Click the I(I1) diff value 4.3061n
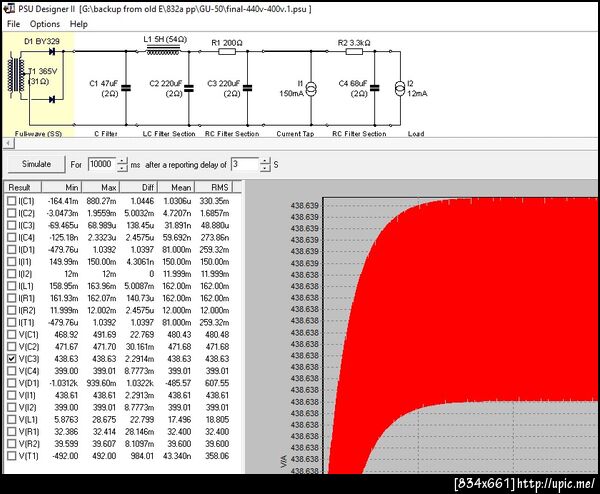This screenshot has height=494, width=600. point(140,262)
